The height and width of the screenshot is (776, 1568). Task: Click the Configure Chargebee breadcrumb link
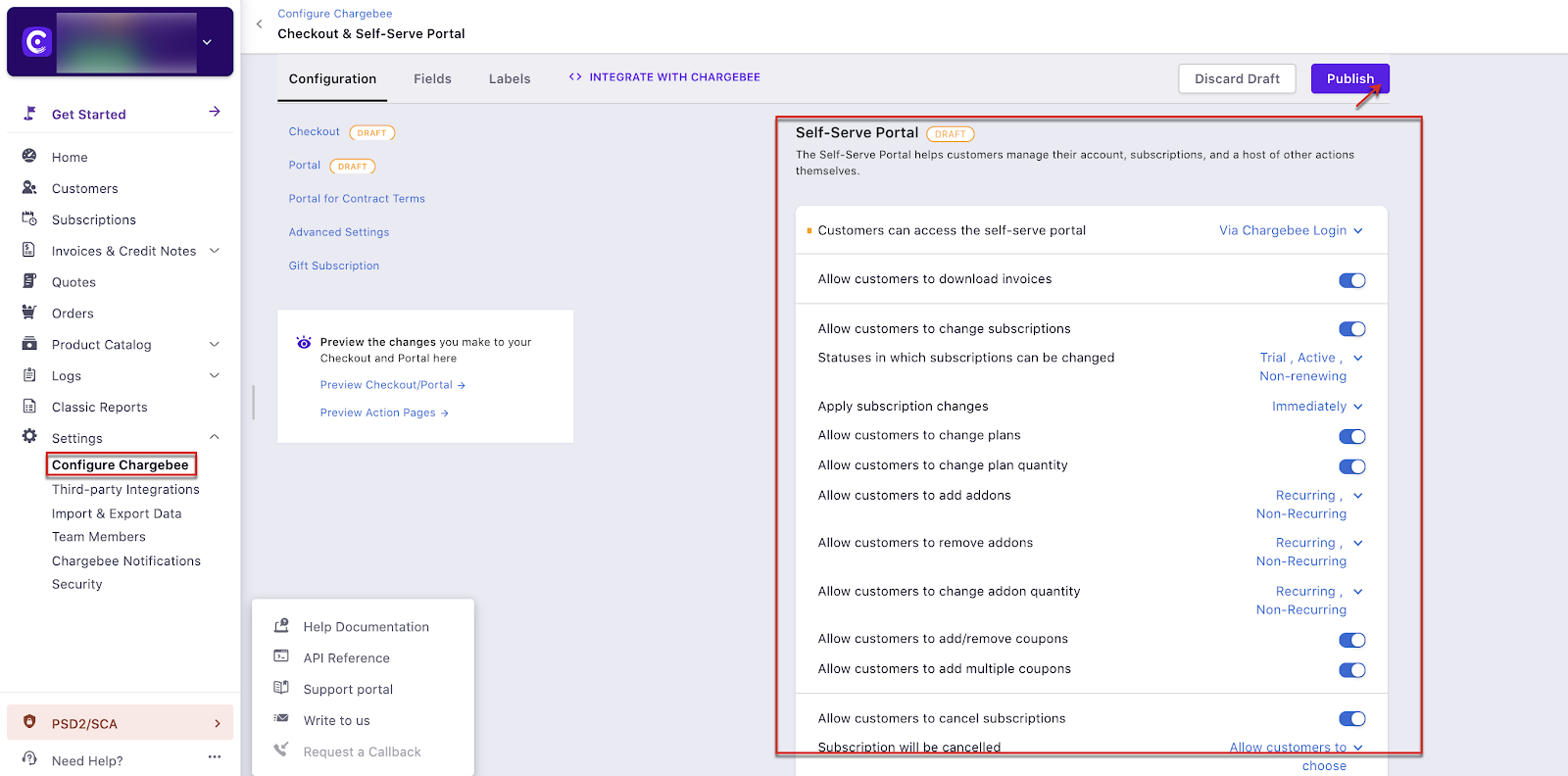335,14
